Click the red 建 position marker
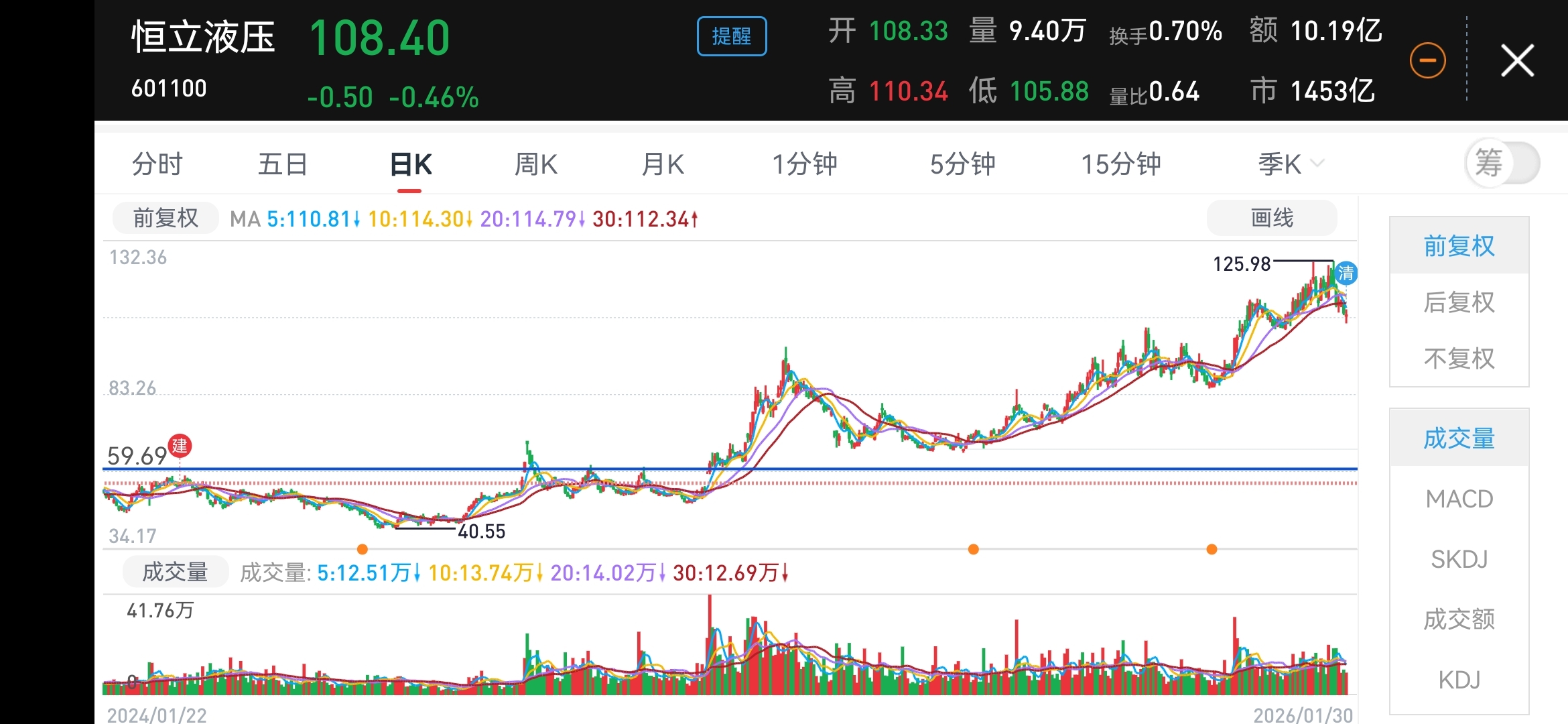Viewport: 1568px width, 724px height. click(x=180, y=446)
